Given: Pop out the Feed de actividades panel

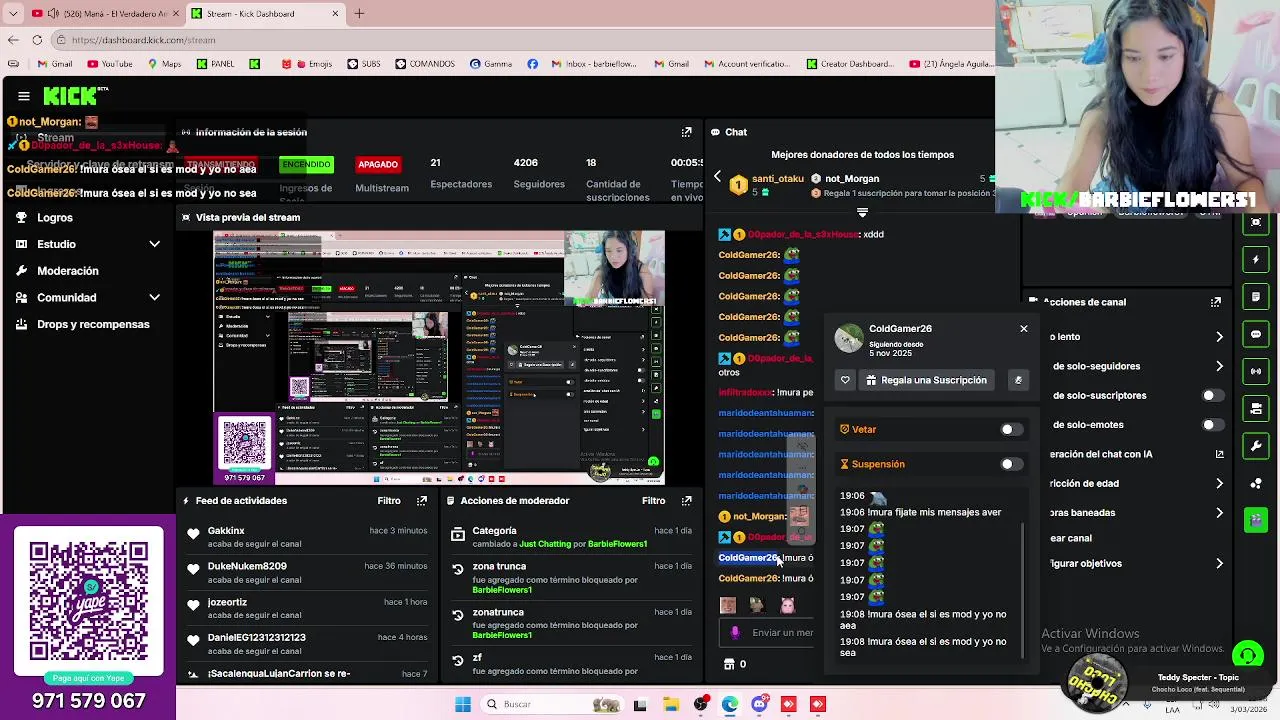Looking at the screenshot, I should click(x=422, y=501).
